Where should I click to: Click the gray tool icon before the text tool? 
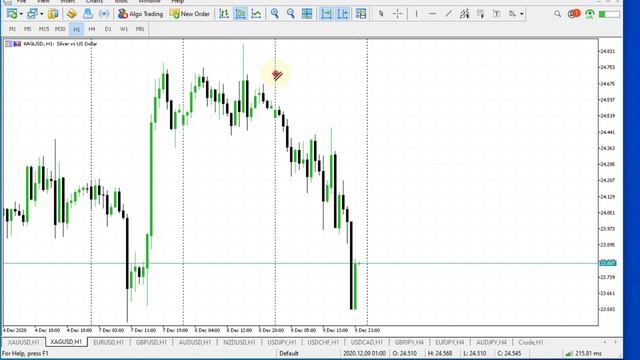coord(480,14)
